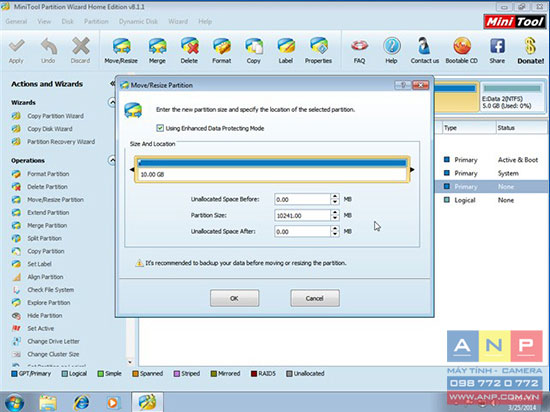Open partition Properties from toolbar

318,50
